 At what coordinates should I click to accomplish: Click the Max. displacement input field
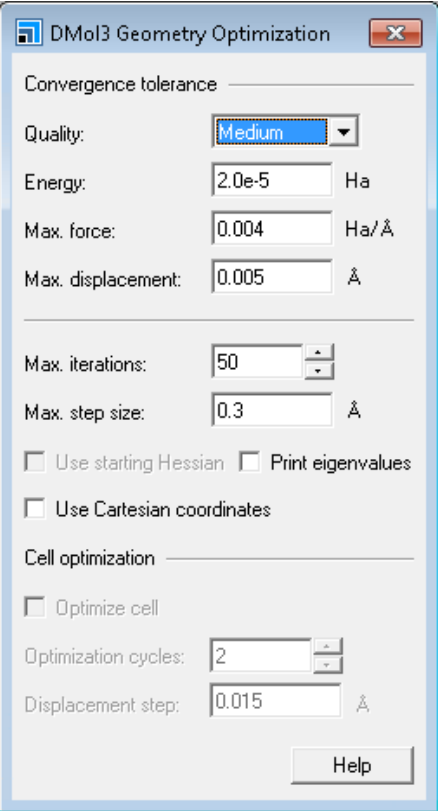click(272, 277)
